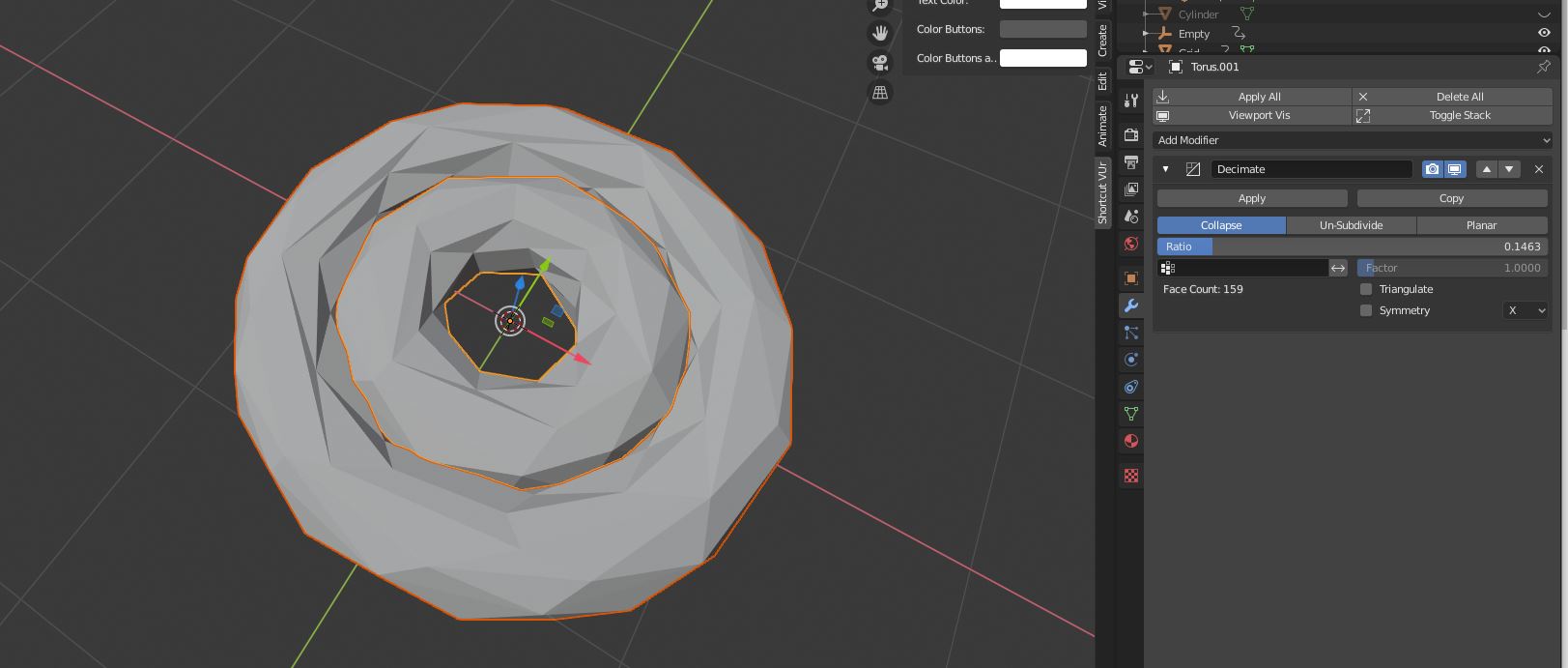Image resolution: width=1568 pixels, height=668 pixels.
Task: Toggle Decimate modifier render visibility camera
Action: pyautogui.click(x=1432, y=169)
